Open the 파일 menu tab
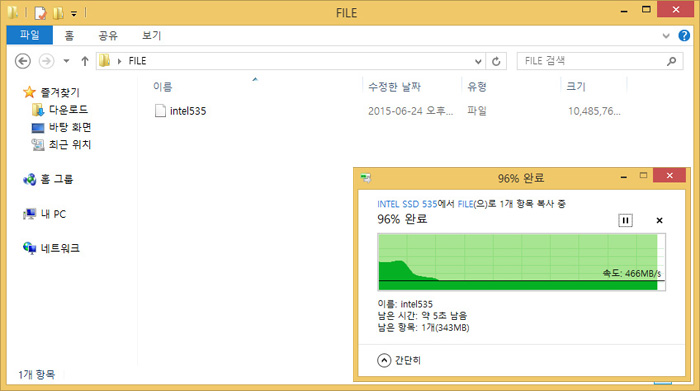 (x=30, y=35)
